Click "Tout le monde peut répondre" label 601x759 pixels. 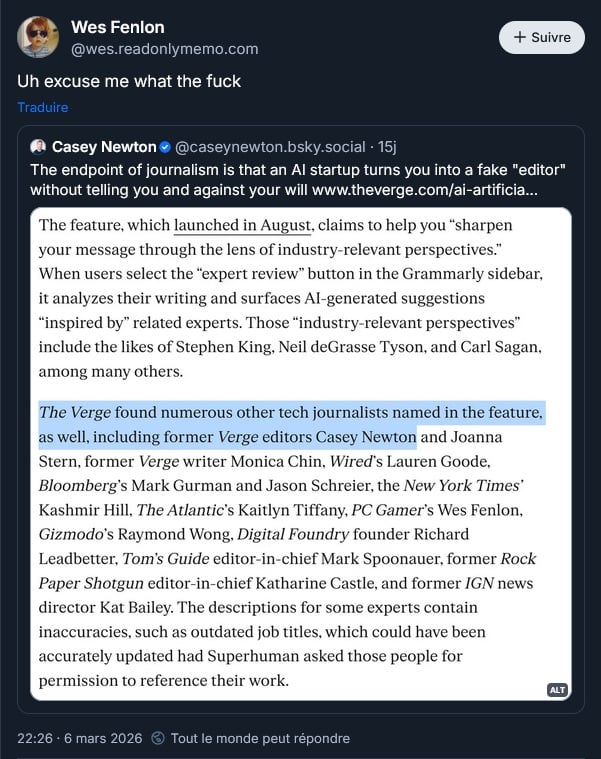point(260,739)
